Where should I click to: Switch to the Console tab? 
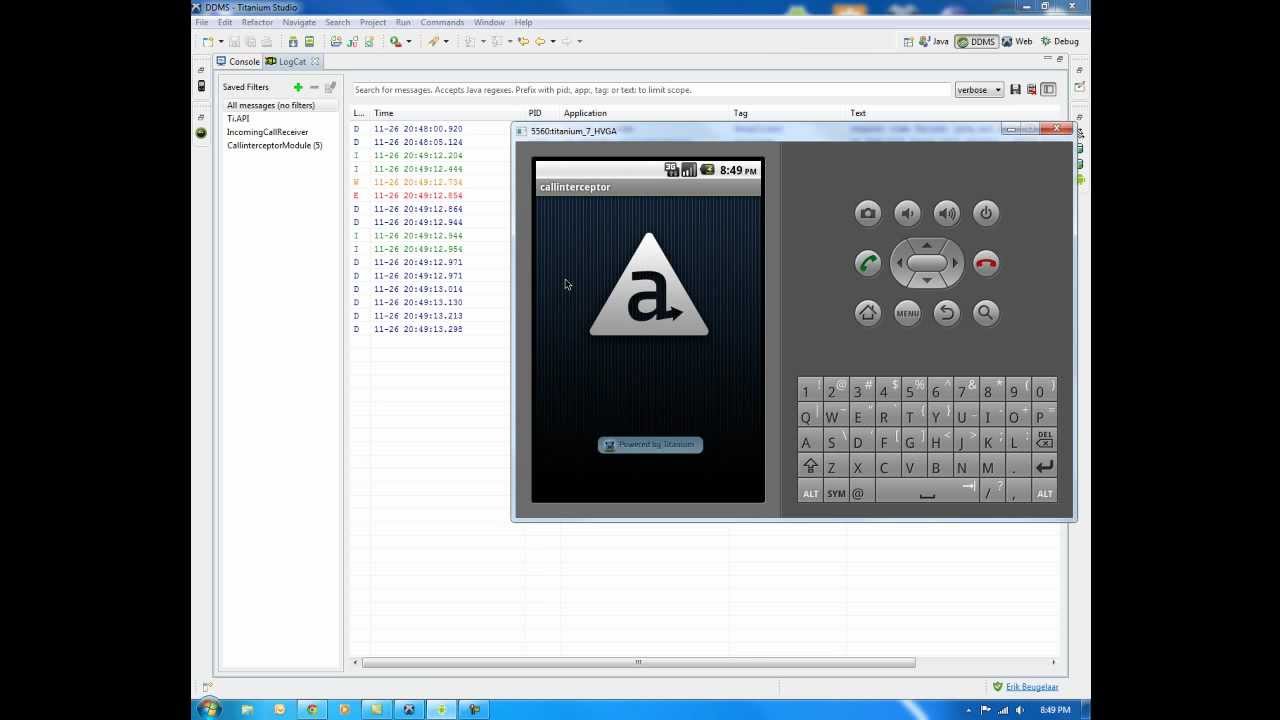(x=238, y=61)
